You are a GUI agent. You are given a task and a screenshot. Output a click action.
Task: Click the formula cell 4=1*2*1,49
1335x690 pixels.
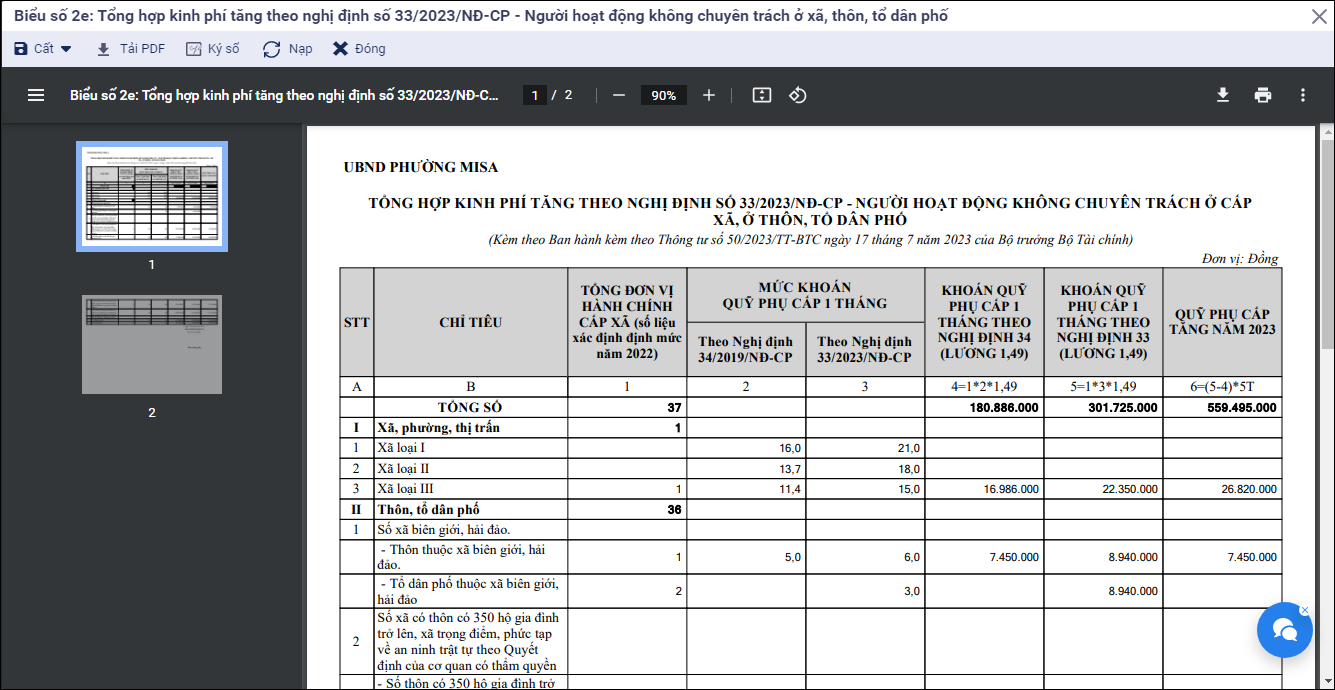pyautogui.click(x=984, y=387)
